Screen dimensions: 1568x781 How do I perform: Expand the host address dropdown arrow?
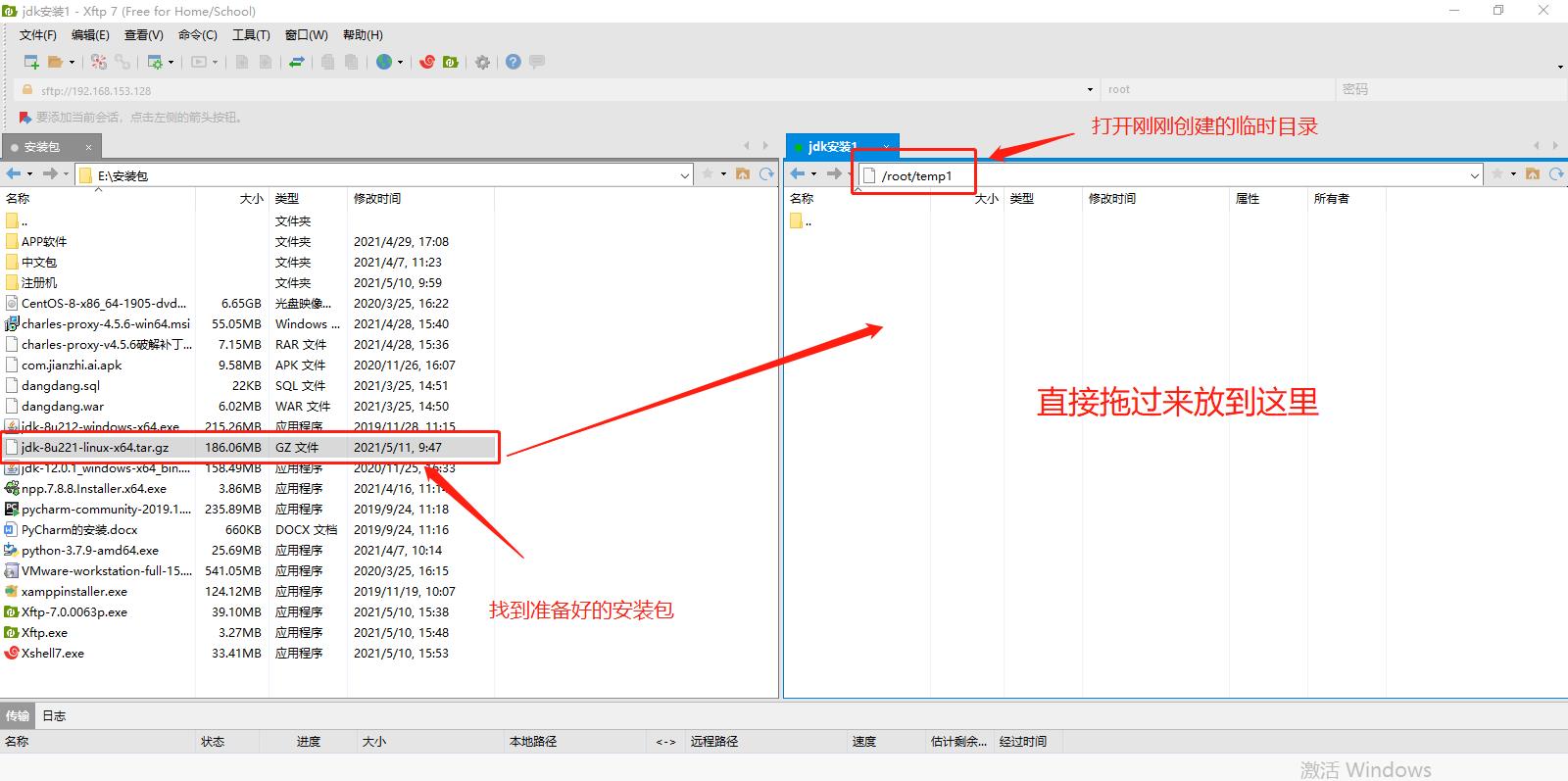pos(1090,89)
